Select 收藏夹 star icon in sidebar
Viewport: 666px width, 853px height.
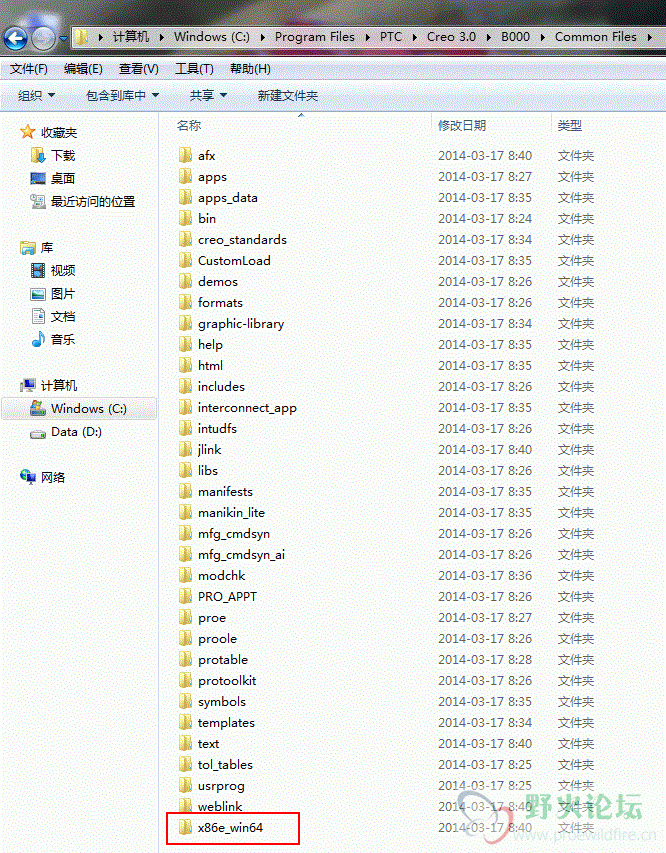[x=27, y=132]
